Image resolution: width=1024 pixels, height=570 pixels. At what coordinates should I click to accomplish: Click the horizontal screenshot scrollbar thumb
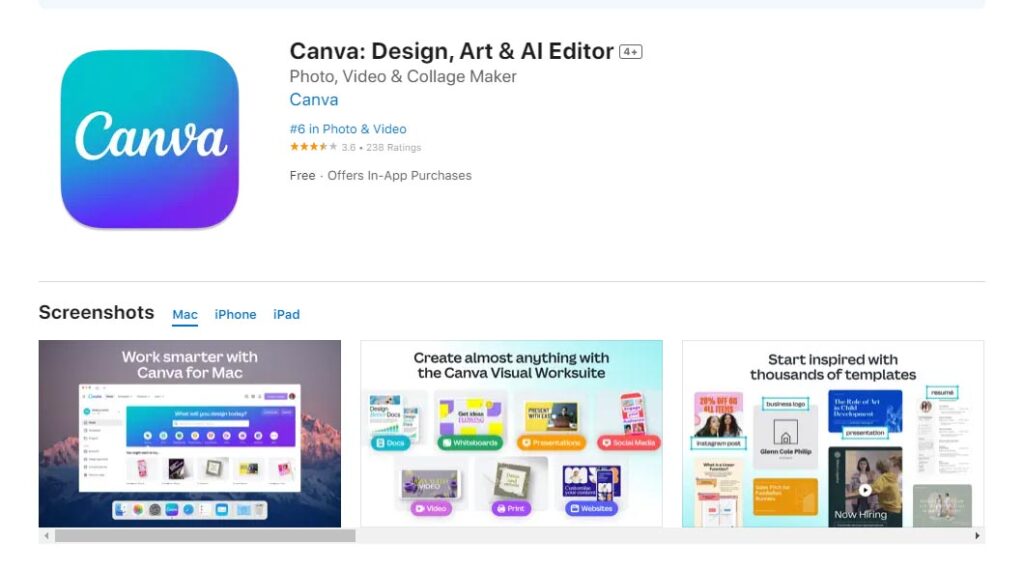[x=205, y=535]
